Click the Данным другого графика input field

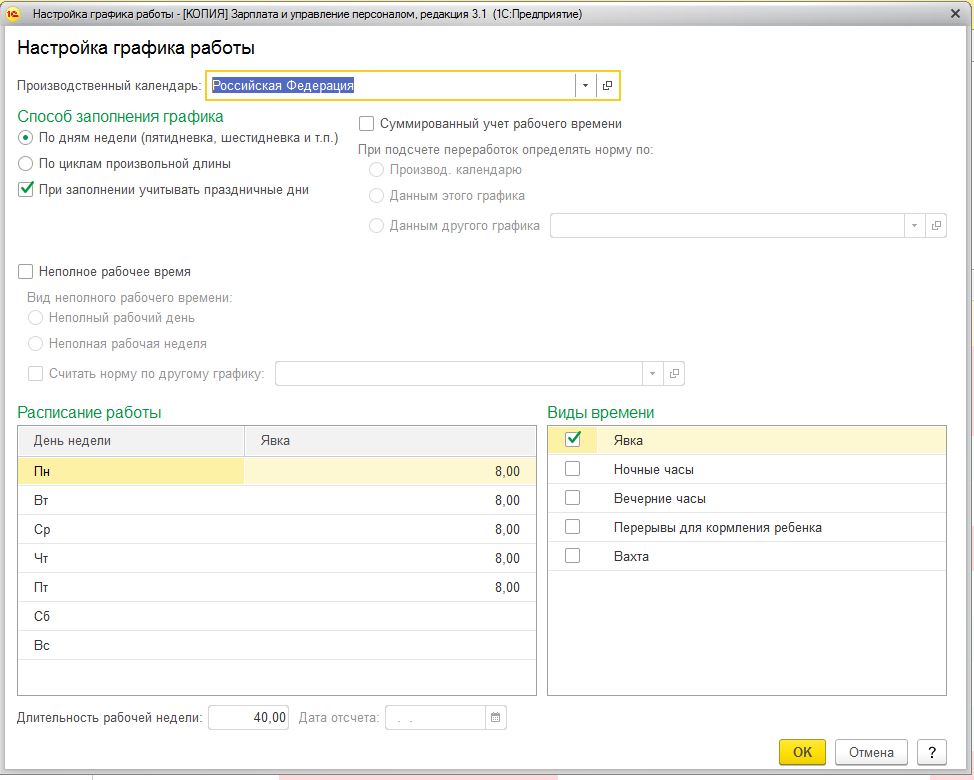point(727,225)
